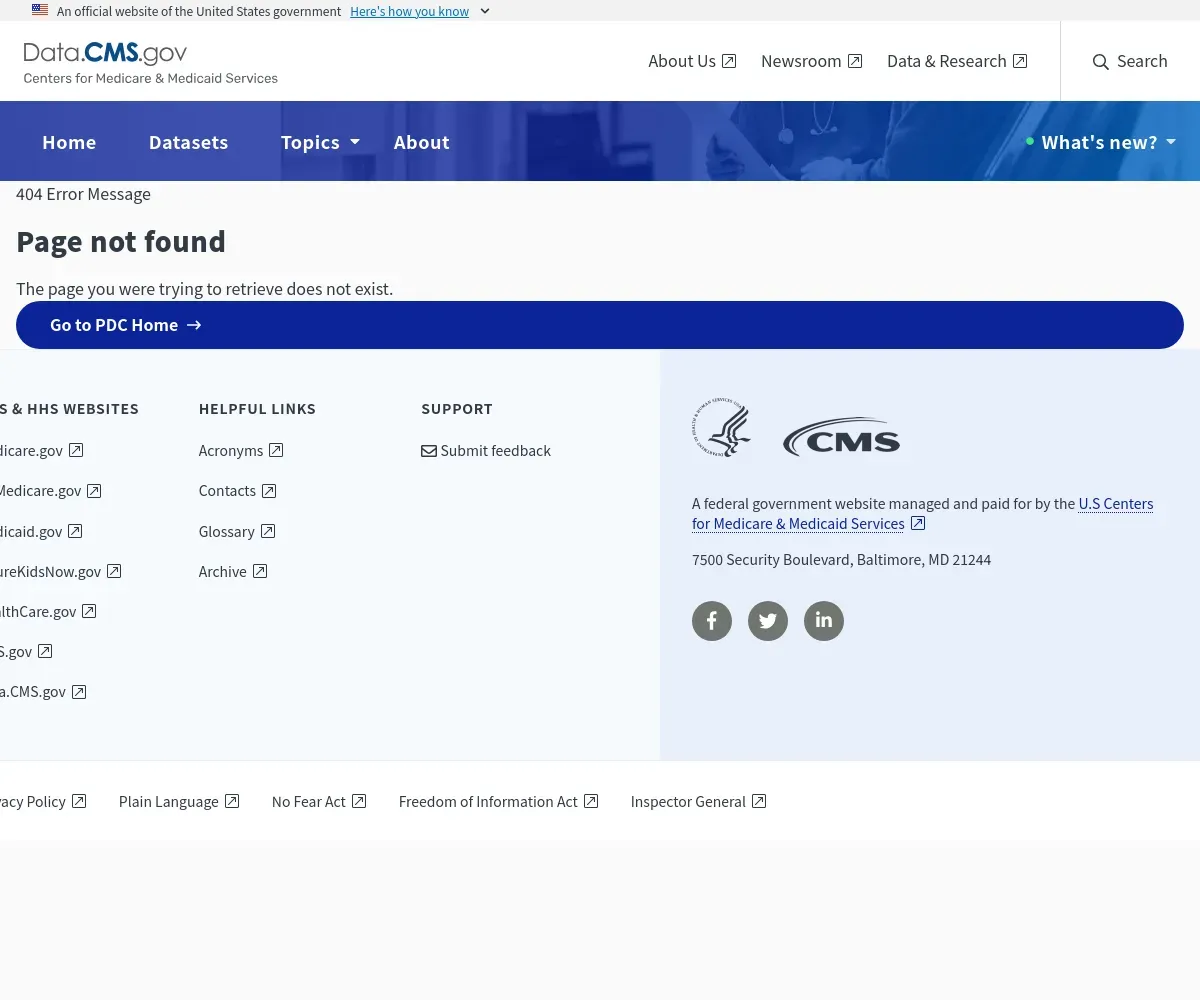Click external-link icon beside No Fear Act
Viewport: 1200px width, 1000px height.
point(359,801)
